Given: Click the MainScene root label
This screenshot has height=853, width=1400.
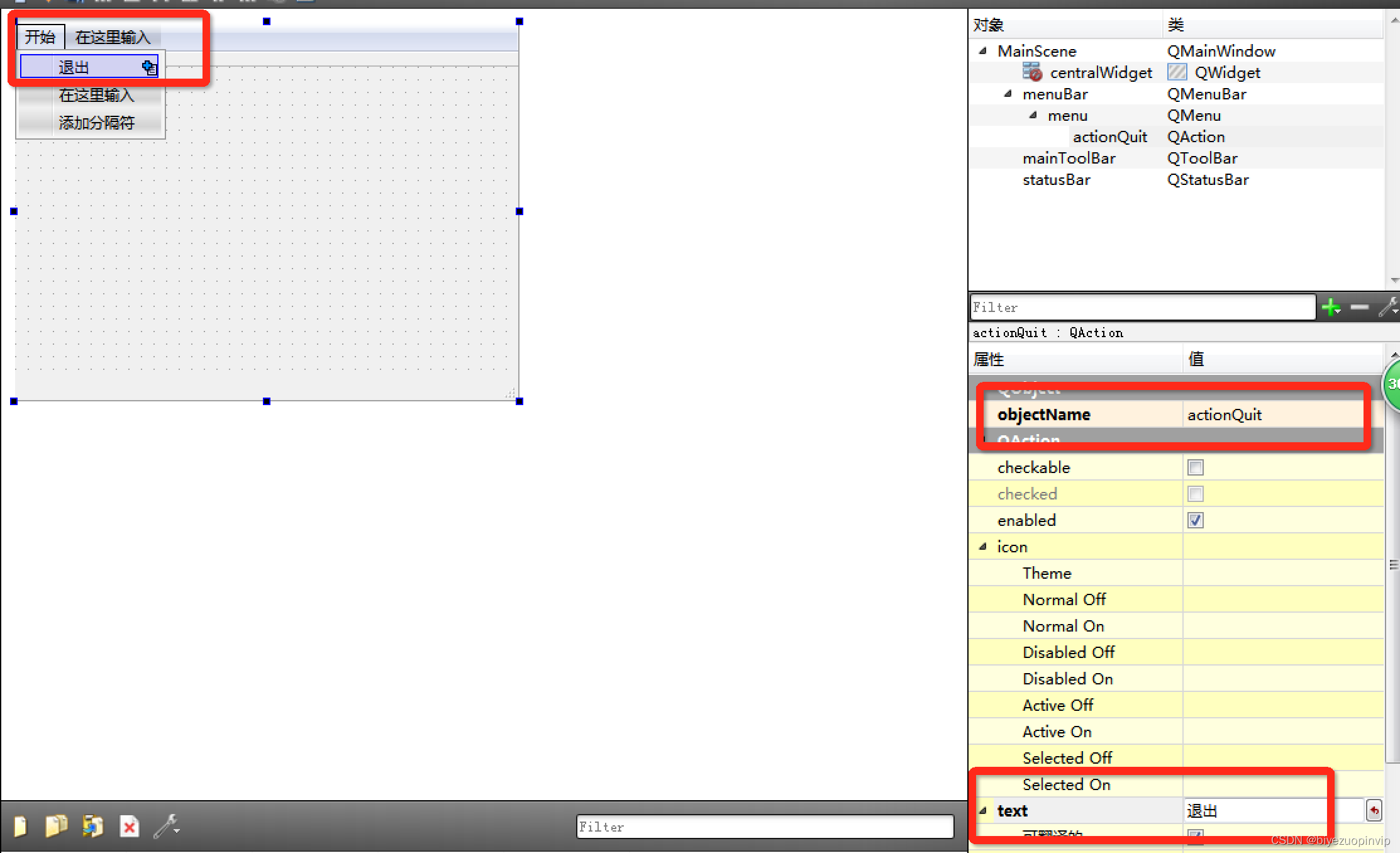Looking at the screenshot, I should pos(1036,51).
